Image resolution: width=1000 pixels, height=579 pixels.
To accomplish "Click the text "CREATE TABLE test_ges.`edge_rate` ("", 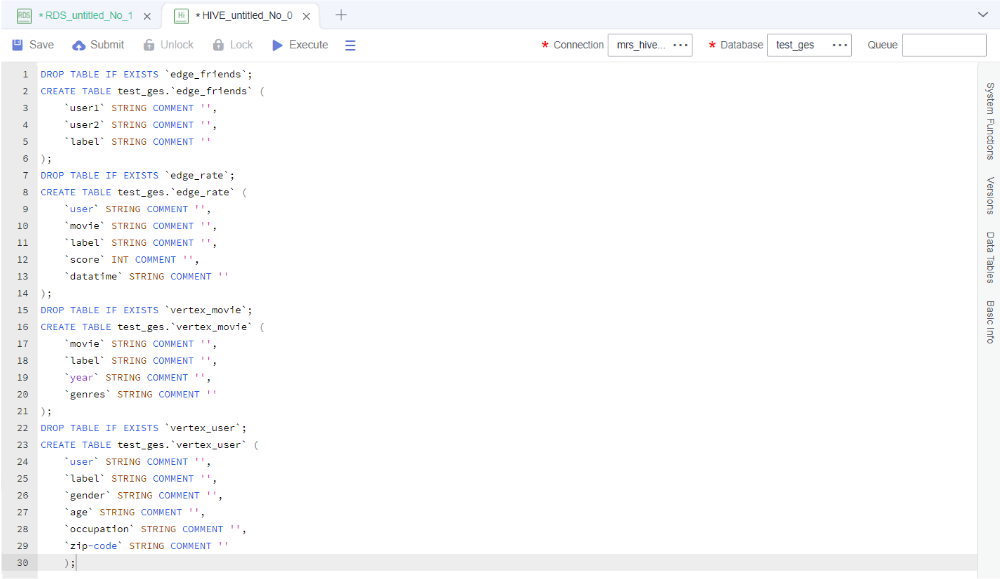I will tap(143, 192).
